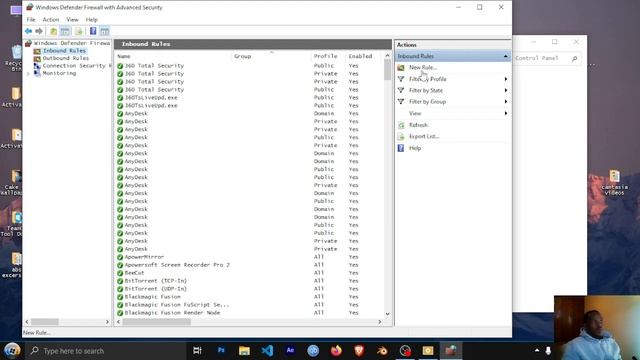Click rules list vertical scrollbar thumb

tap(387, 70)
